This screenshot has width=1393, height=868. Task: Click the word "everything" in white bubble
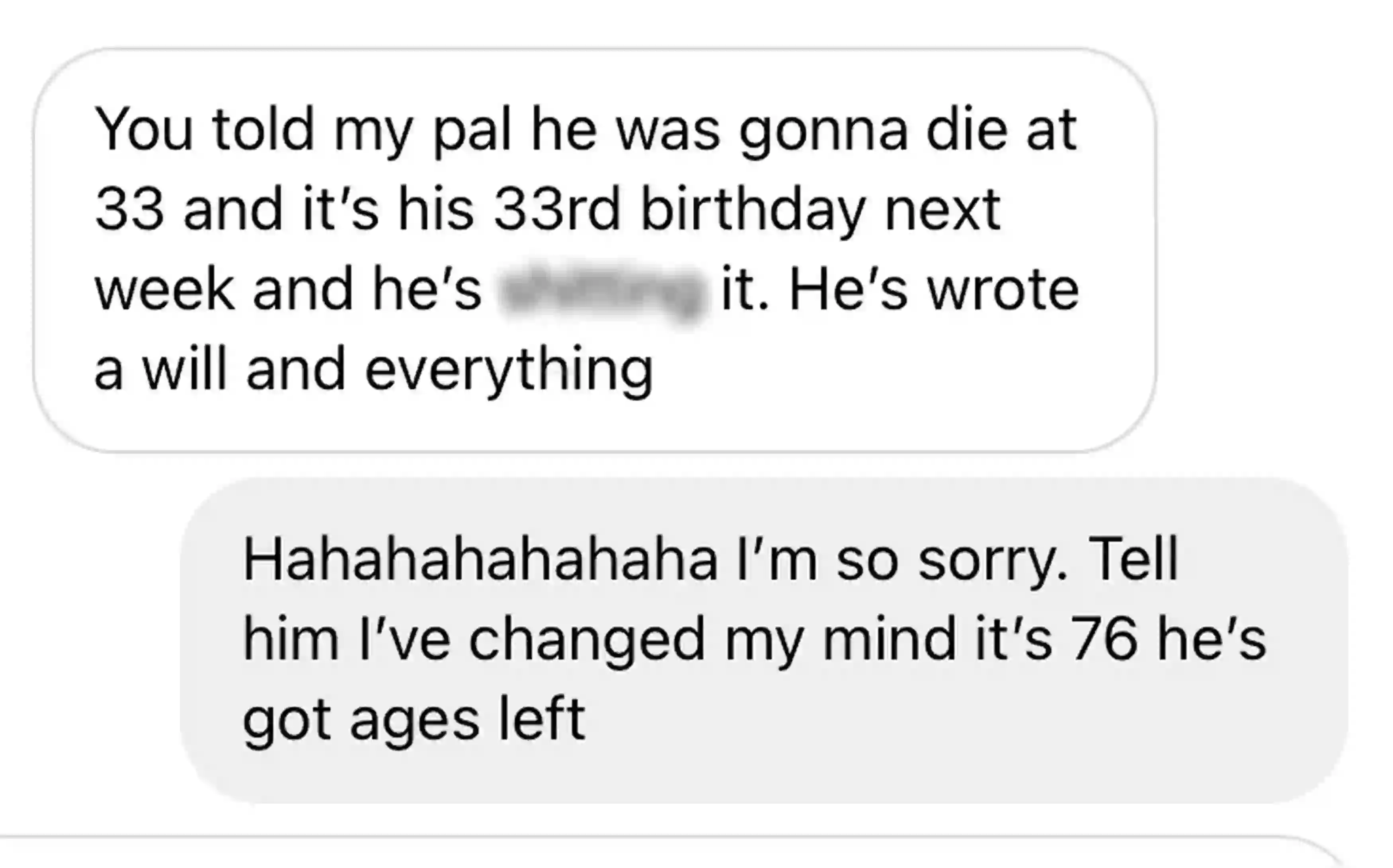coord(509,370)
